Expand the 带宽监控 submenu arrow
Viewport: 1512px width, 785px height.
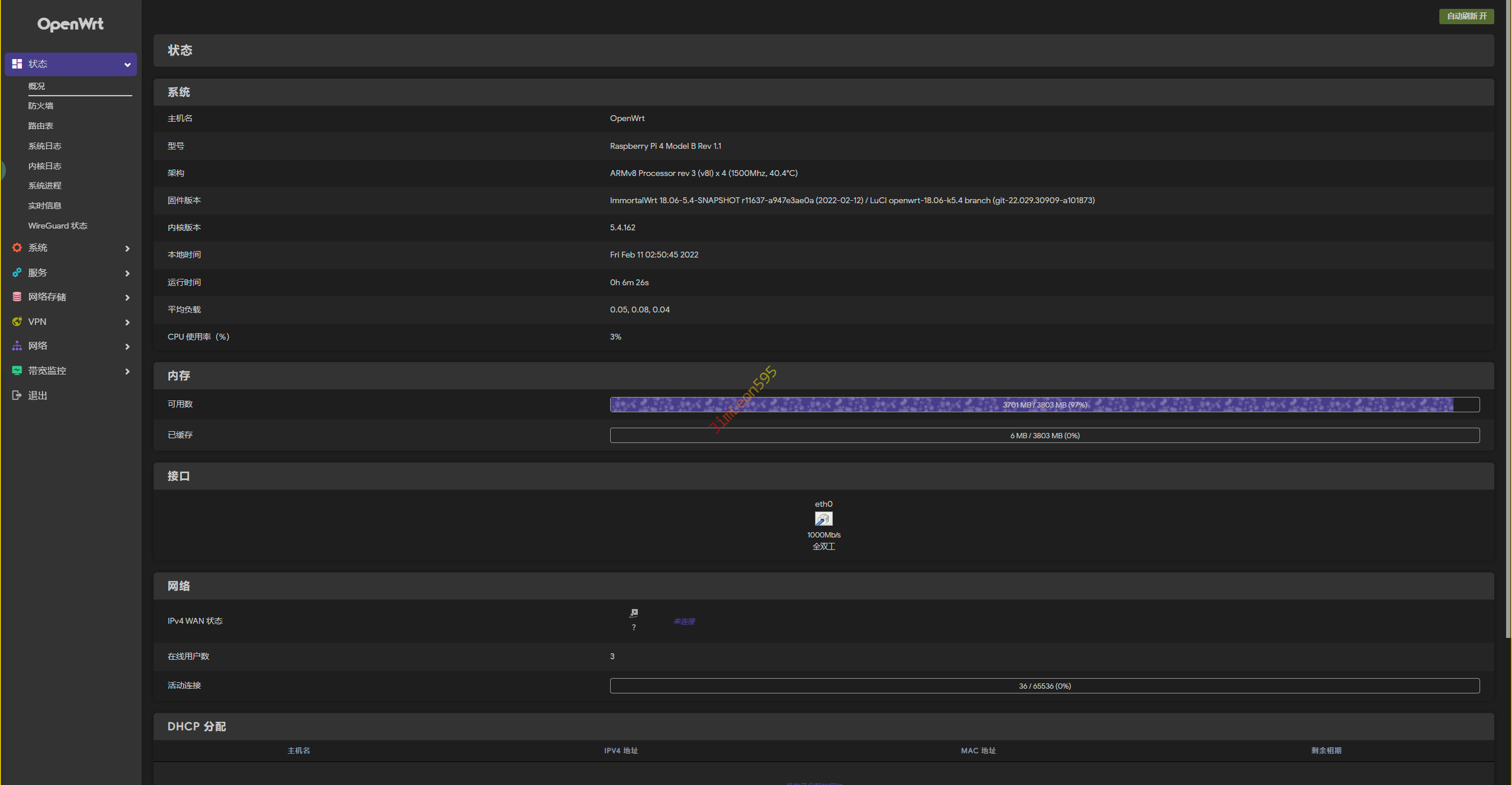click(127, 372)
